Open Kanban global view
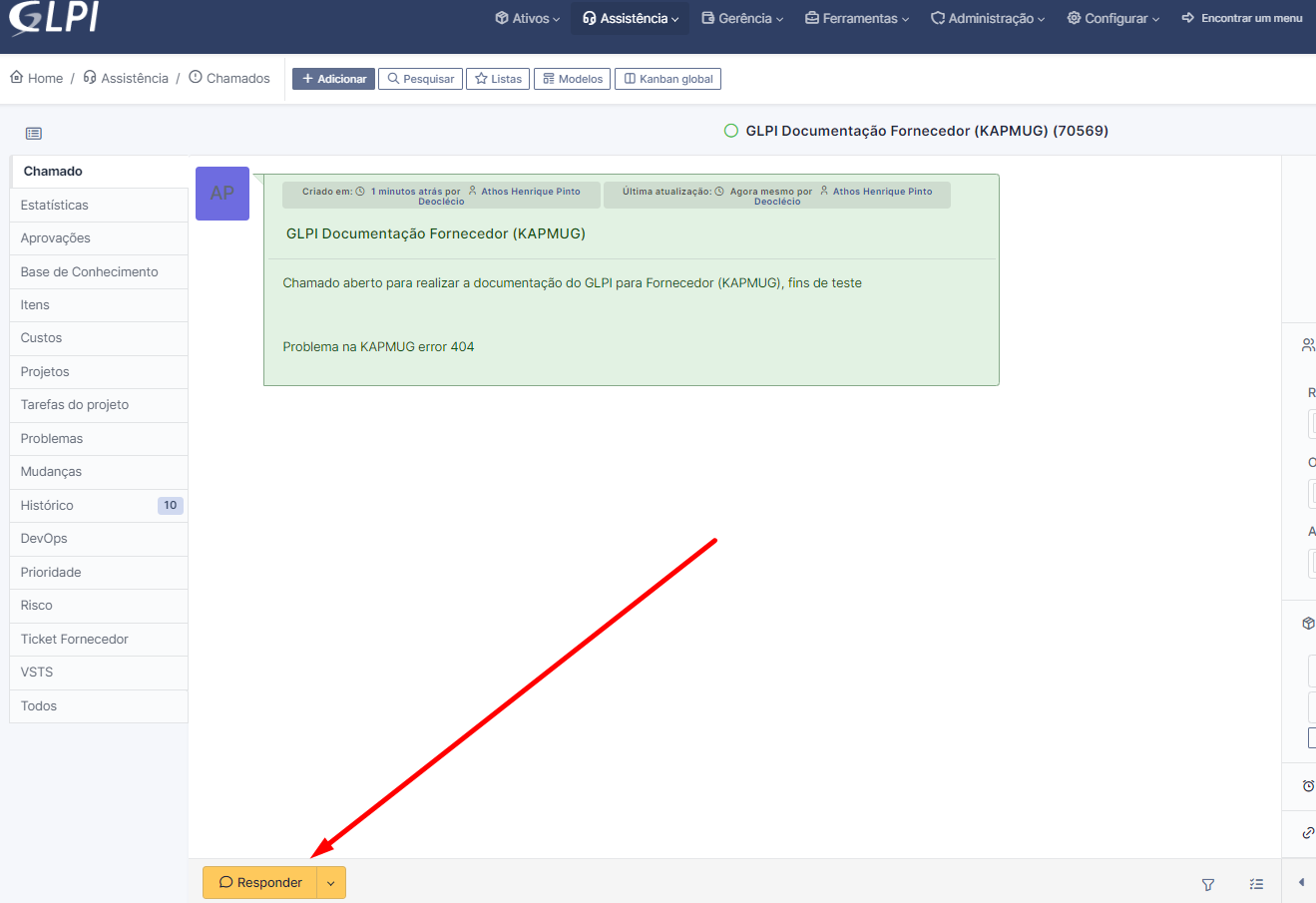Screen dimensions: 1316x903 (667, 79)
